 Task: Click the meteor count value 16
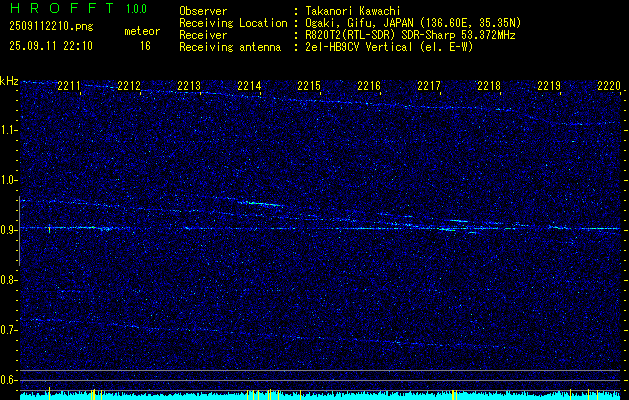(x=145, y=46)
